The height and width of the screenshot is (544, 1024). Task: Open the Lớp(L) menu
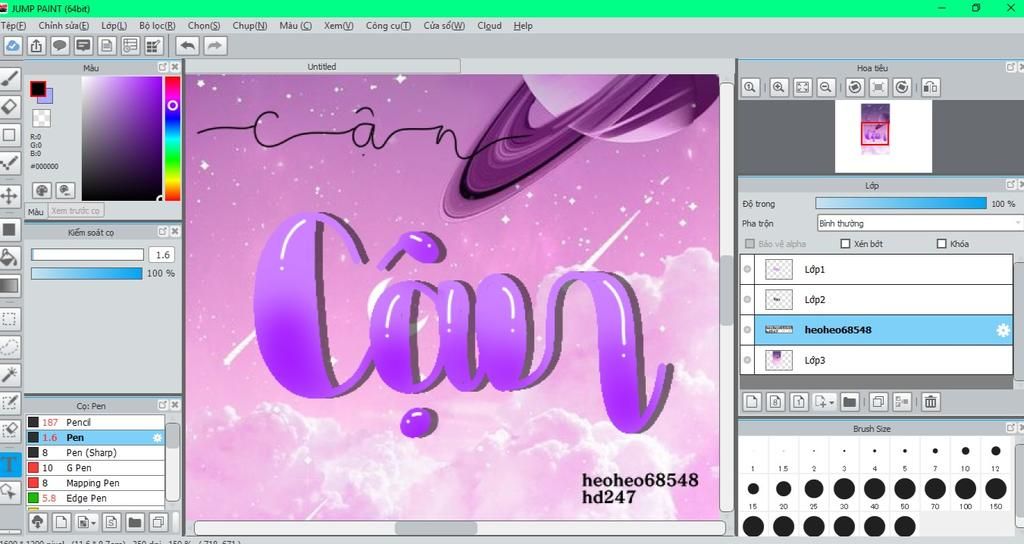click(x=114, y=25)
